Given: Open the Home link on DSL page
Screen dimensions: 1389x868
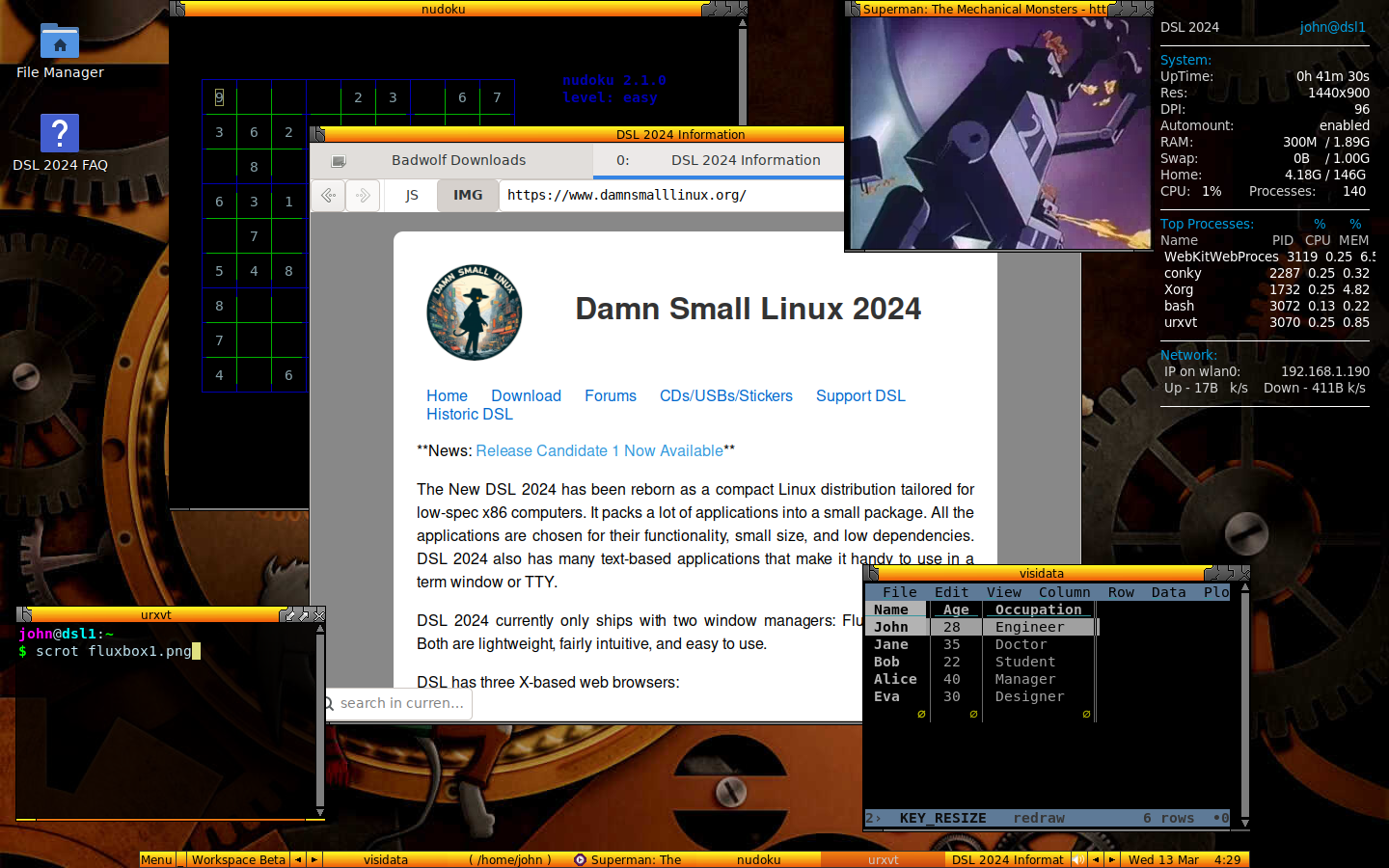Looking at the screenshot, I should (x=447, y=395).
